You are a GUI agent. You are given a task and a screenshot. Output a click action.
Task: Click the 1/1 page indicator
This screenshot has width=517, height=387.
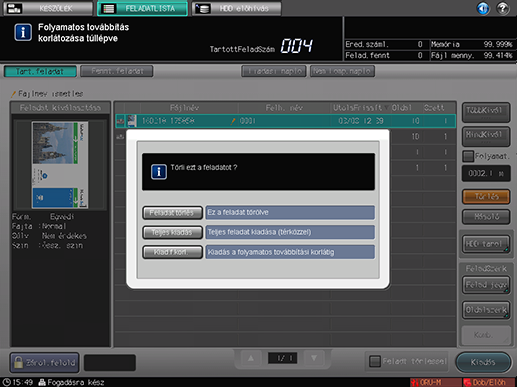pos(282,358)
